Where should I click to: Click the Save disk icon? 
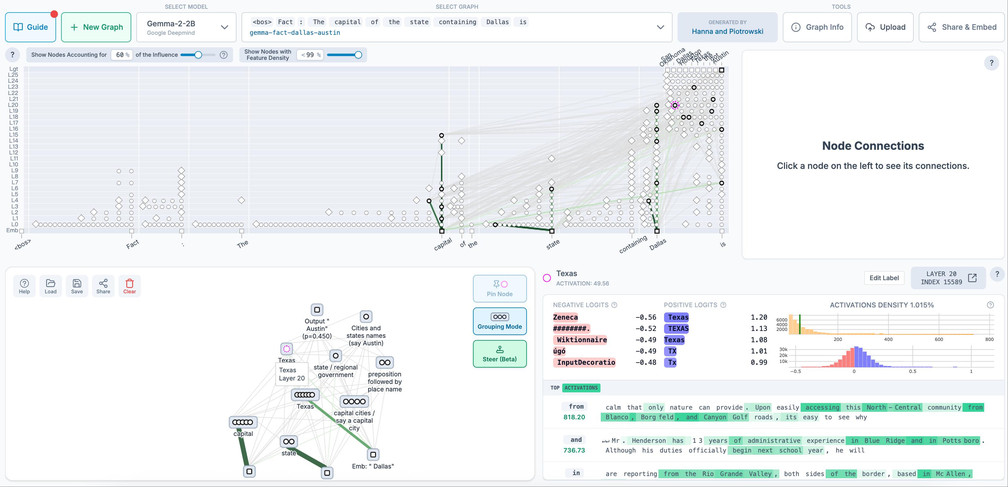tap(77, 286)
